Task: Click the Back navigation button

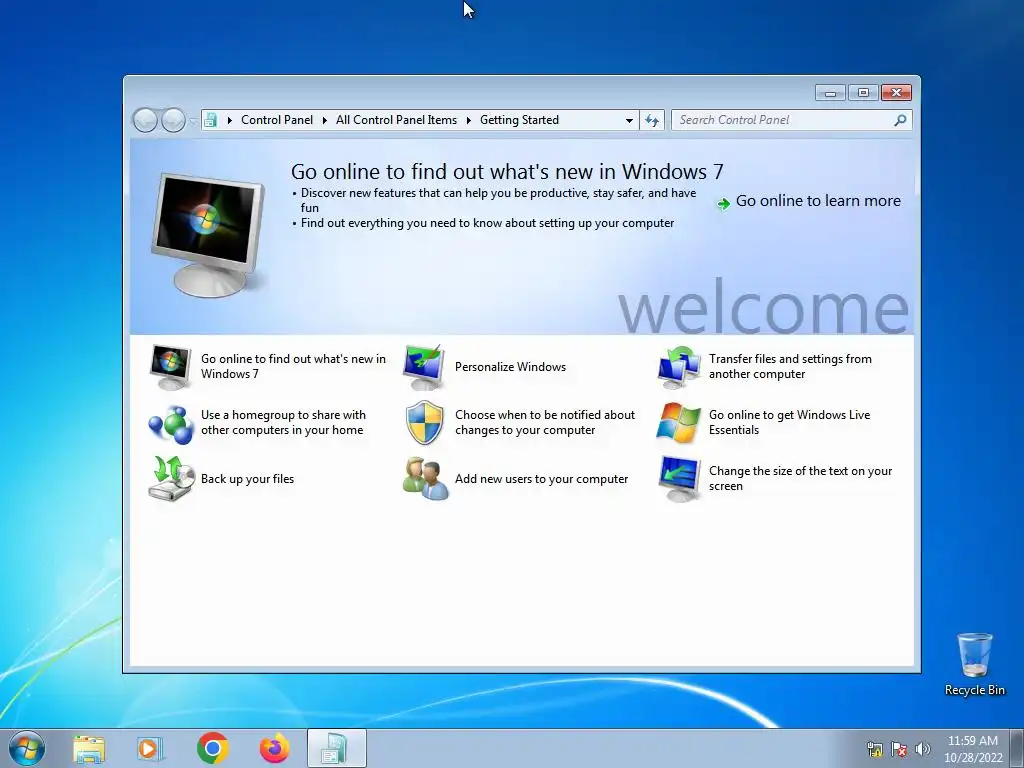Action: tap(145, 120)
